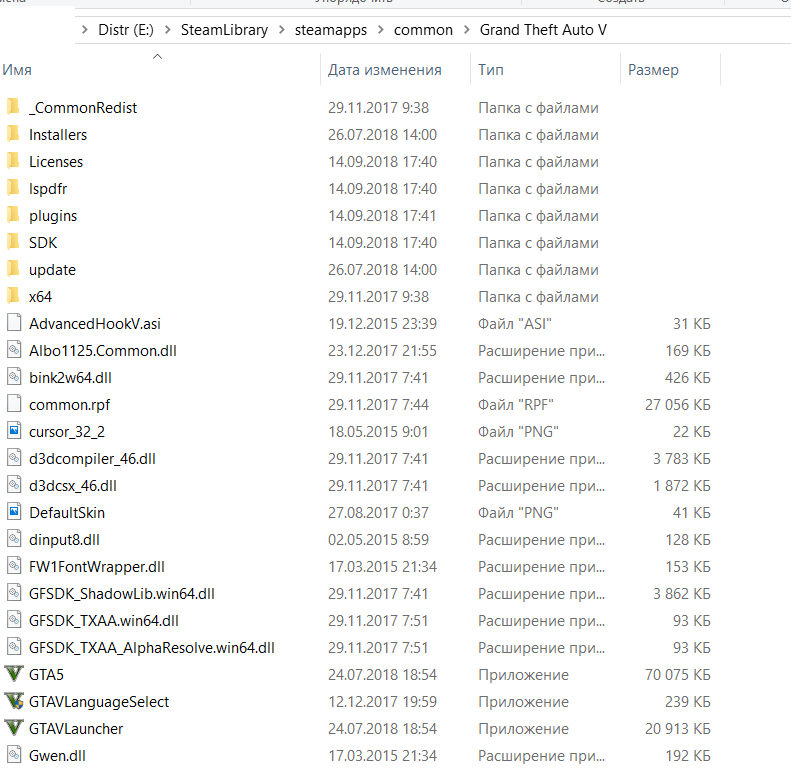
Task: Select the folder name lspdfr
Action: click(48, 189)
